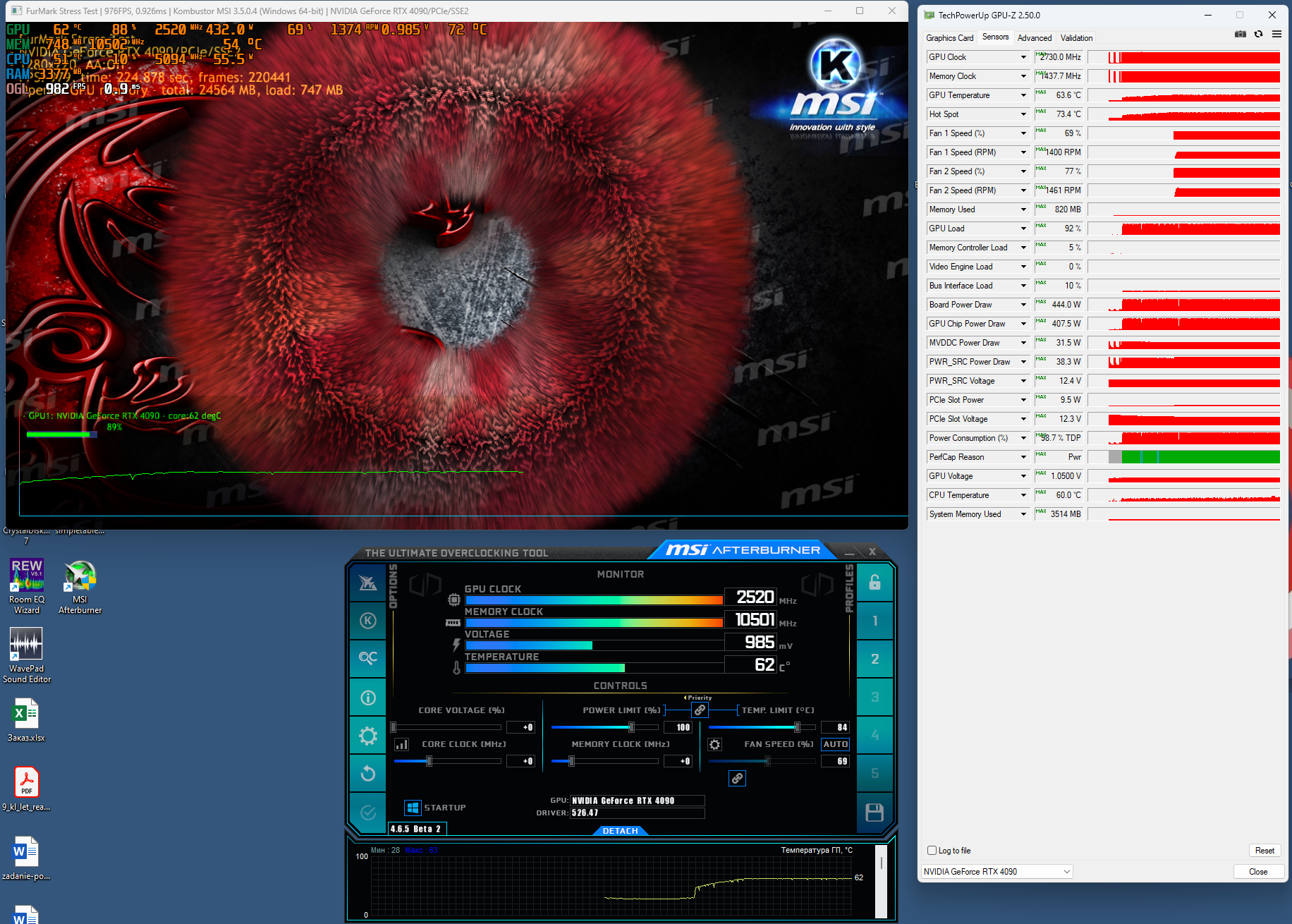Open the zadanie-po Word document on desktop
The width and height of the screenshot is (1292, 924).
[x=26, y=858]
